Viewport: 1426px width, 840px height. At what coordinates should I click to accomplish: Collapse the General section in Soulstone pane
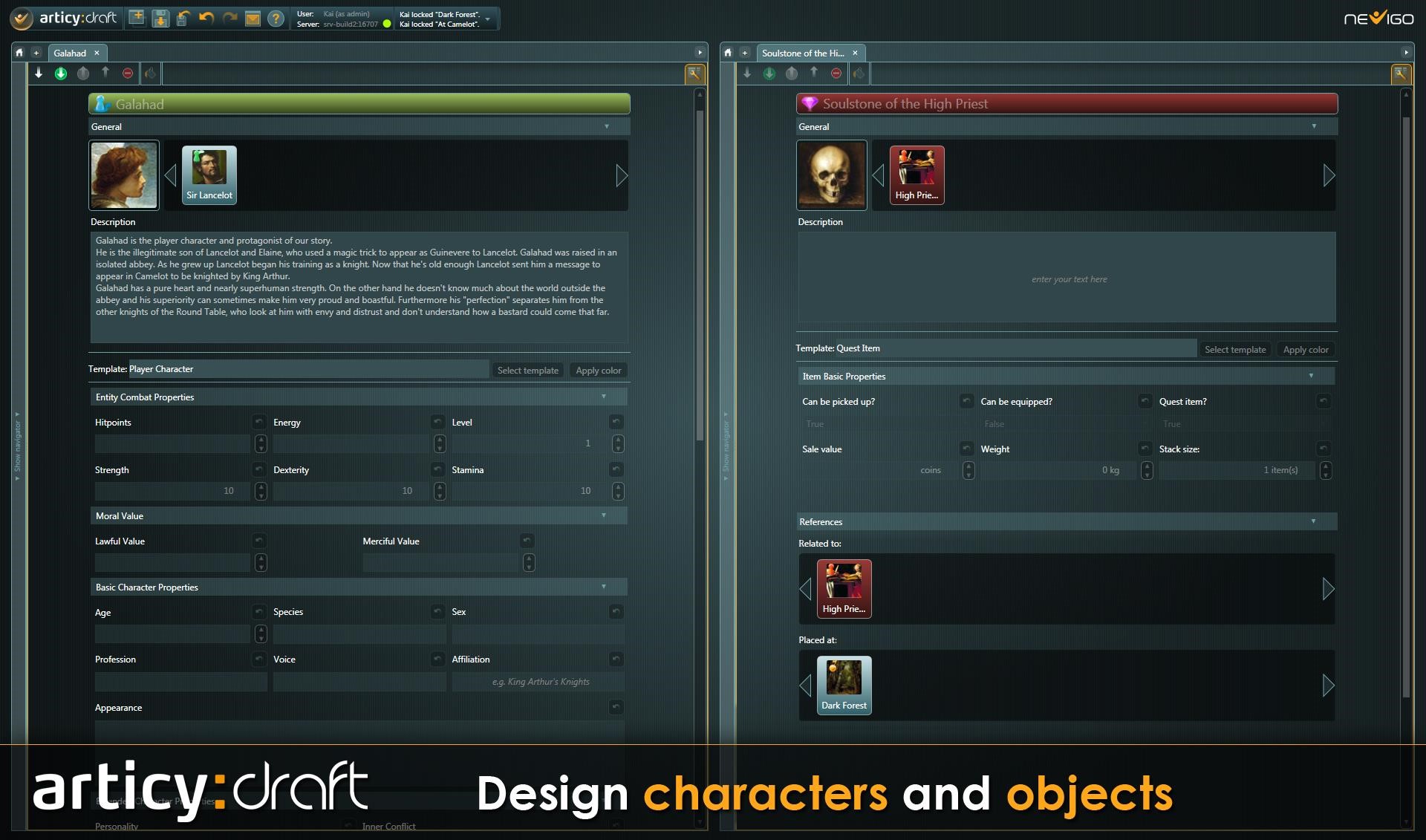(x=1314, y=126)
